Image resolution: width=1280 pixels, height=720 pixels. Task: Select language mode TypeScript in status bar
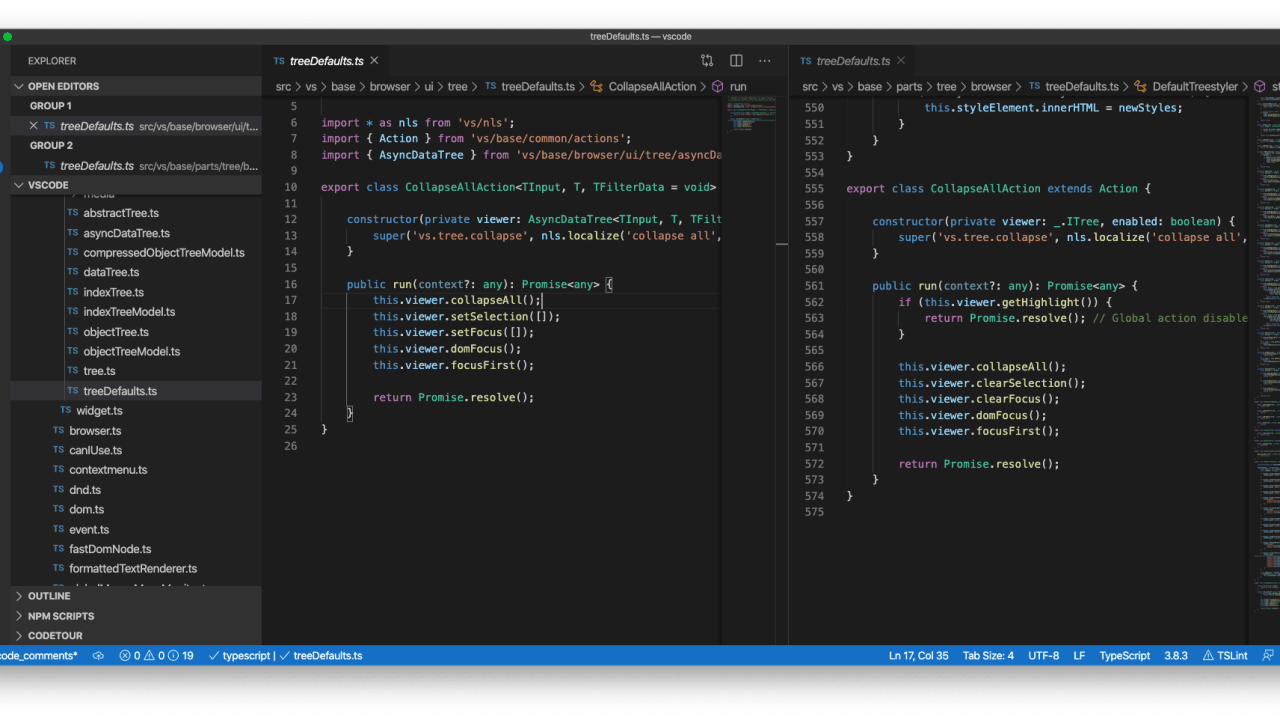click(x=1125, y=656)
